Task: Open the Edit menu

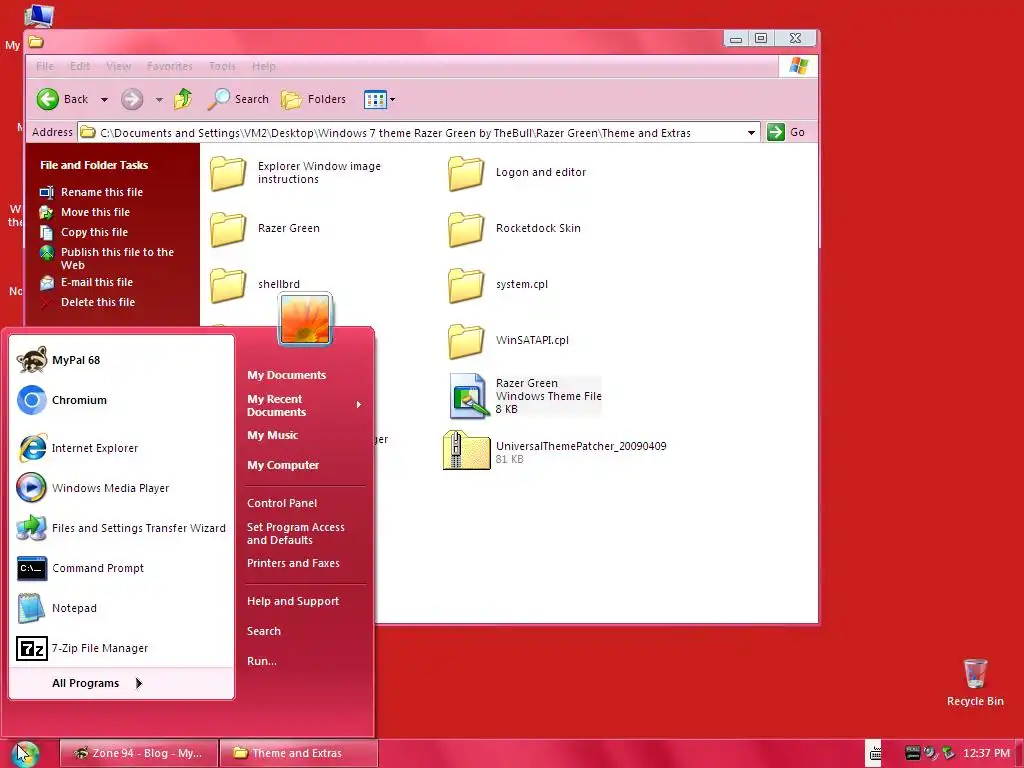Action: [x=80, y=66]
